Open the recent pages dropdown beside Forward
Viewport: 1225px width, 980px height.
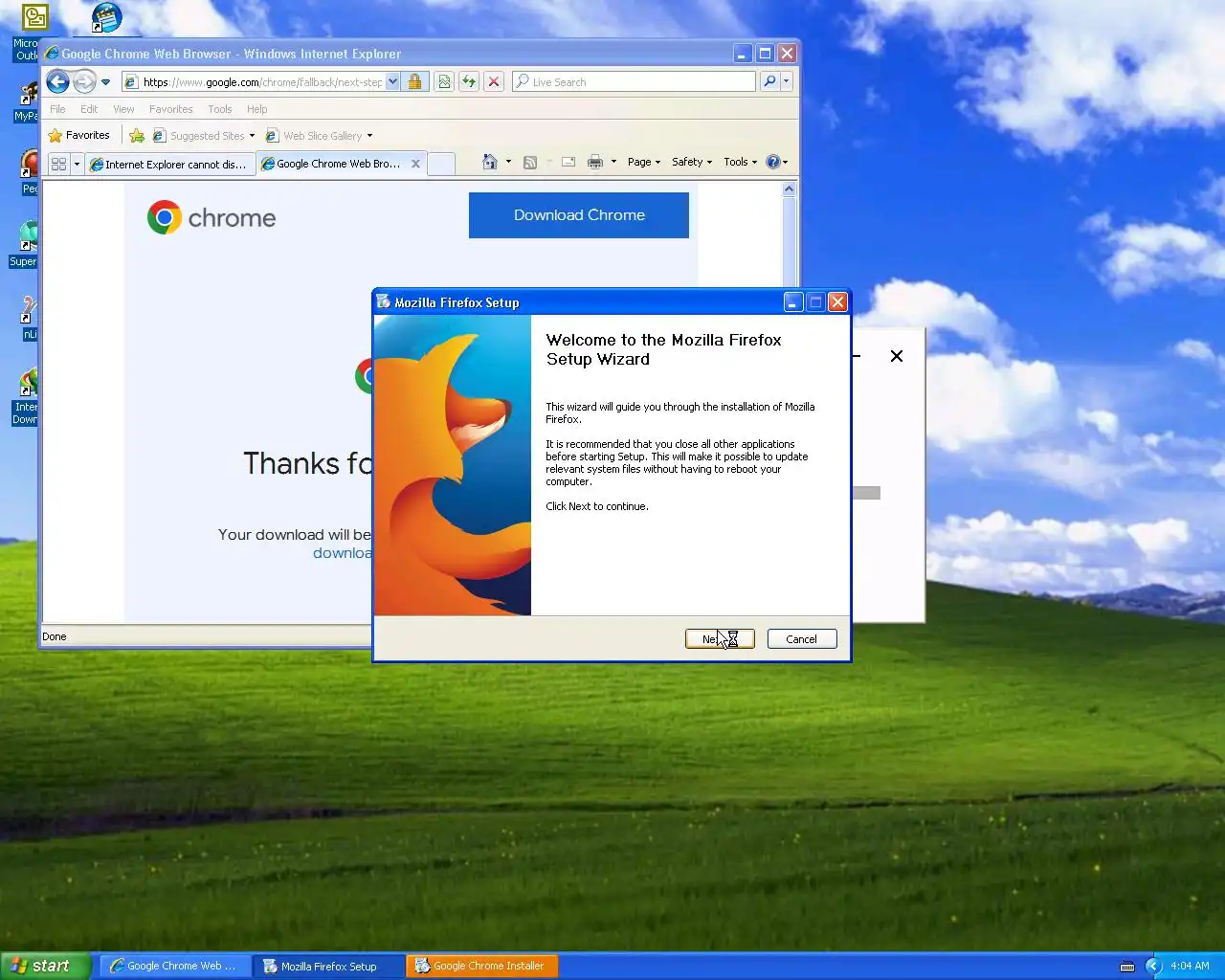pos(105,82)
